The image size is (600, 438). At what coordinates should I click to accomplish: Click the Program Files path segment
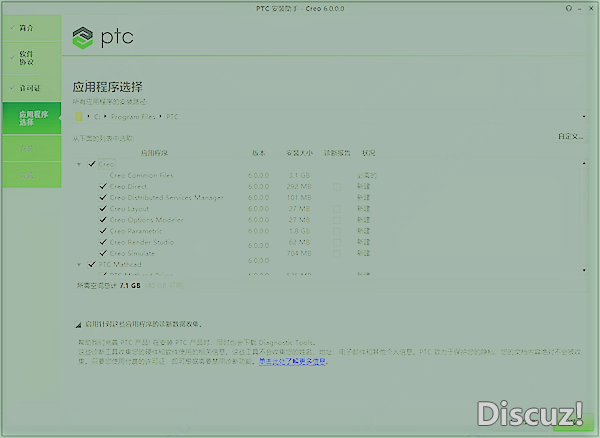click(133, 117)
